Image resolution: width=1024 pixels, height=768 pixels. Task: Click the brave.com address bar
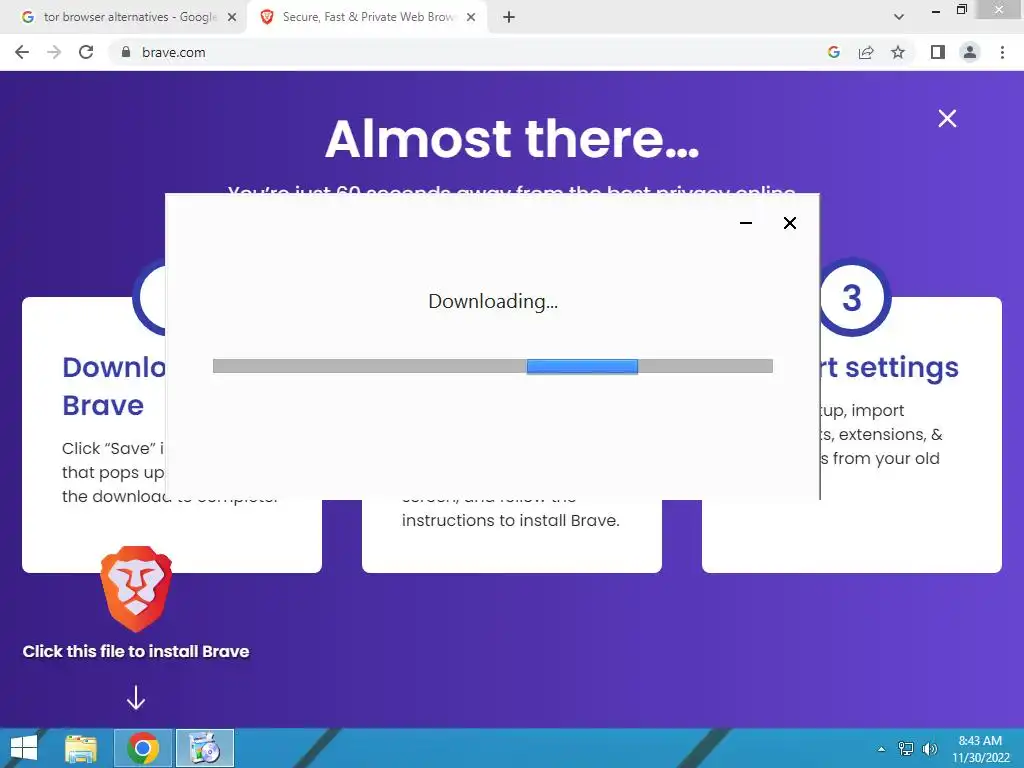coord(457,52)
